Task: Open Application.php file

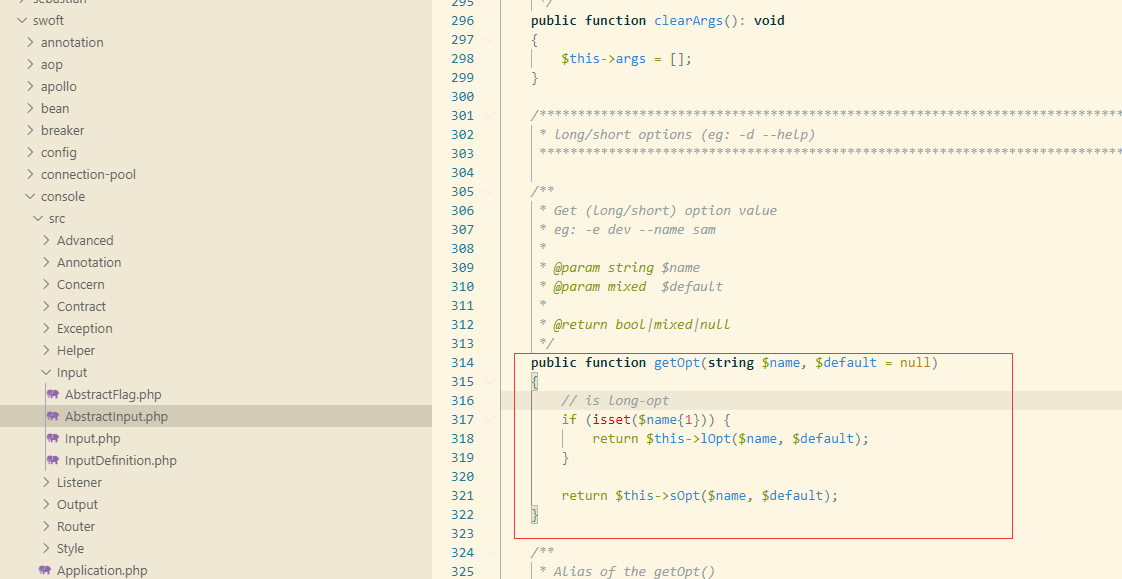Action: 102,570
